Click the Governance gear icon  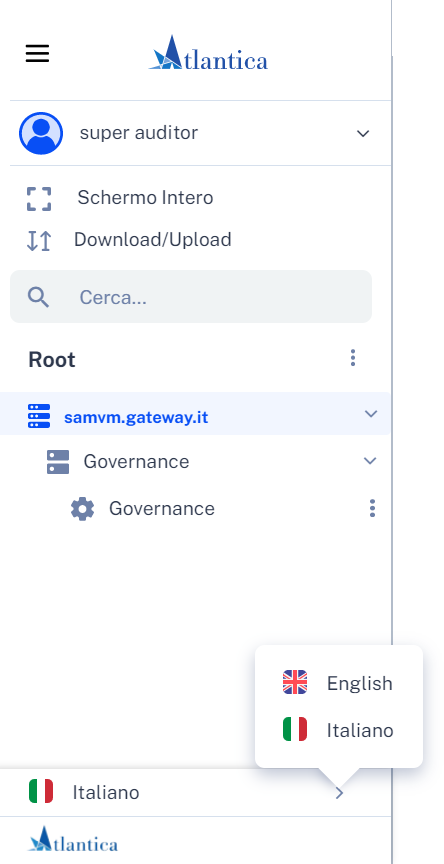[x=83, y=509]
